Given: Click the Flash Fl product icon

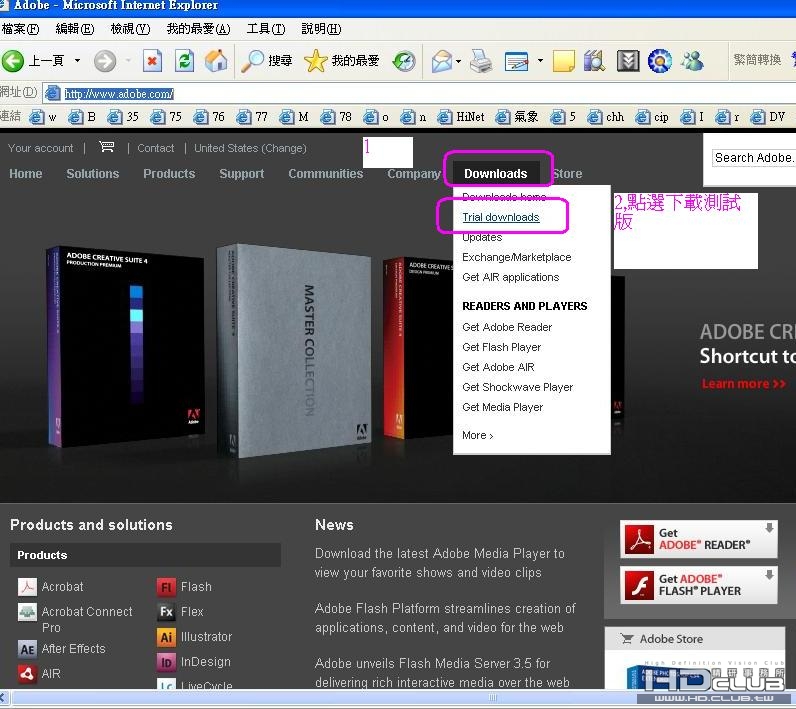Looking at the screenshot, I should [x=167, y=587].
